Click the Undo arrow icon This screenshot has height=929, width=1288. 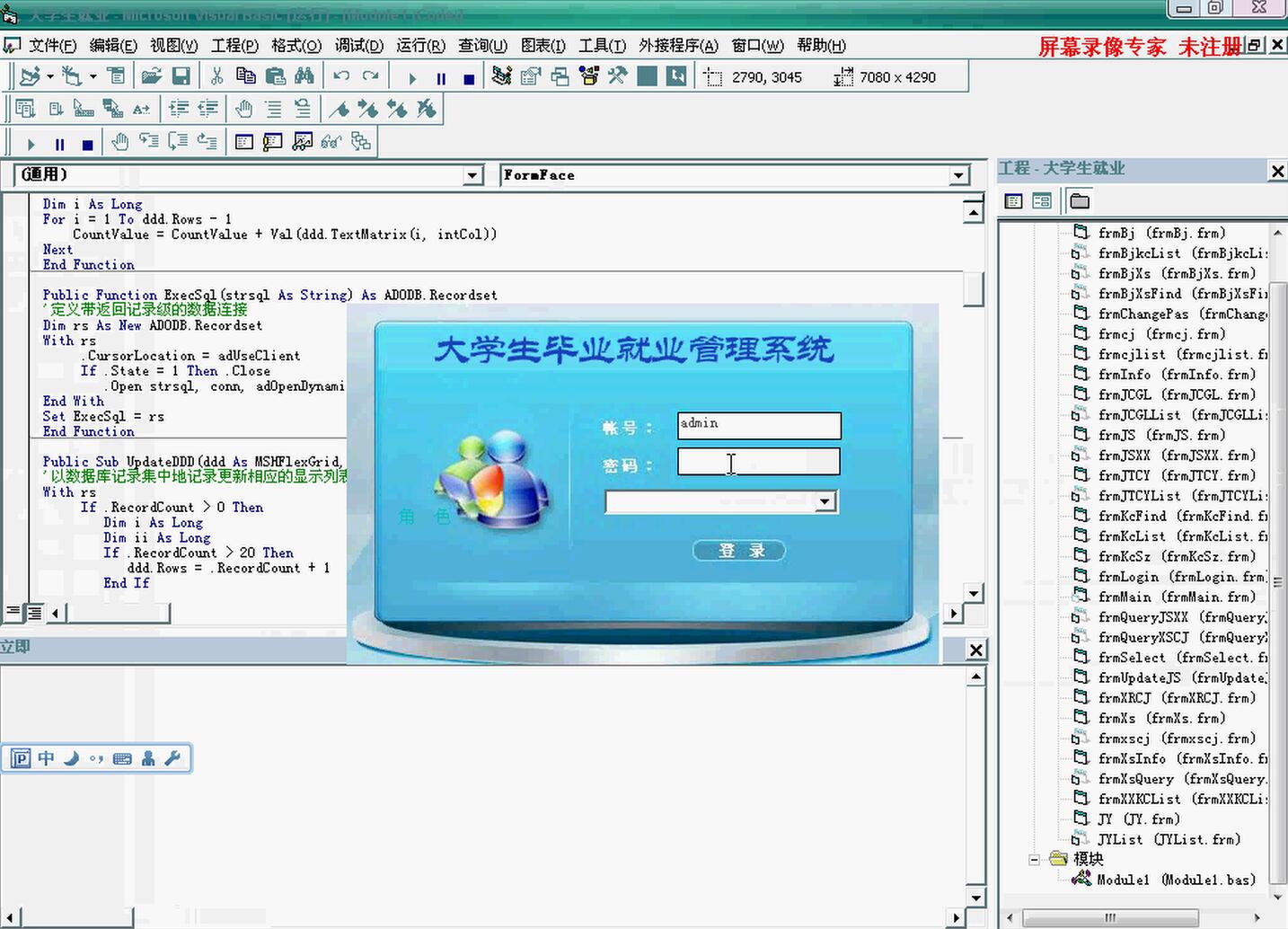341,76
